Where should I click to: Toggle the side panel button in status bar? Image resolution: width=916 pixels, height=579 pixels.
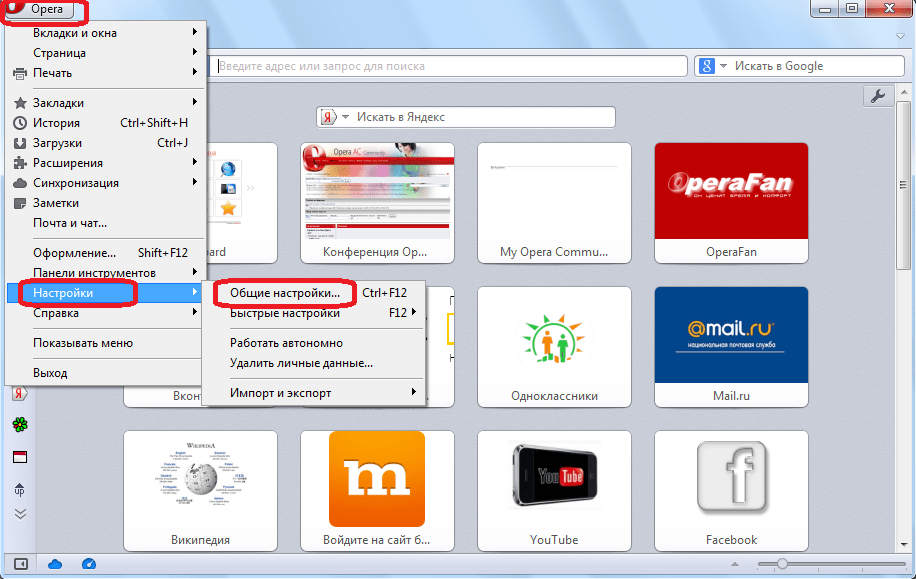click(20, 564)
